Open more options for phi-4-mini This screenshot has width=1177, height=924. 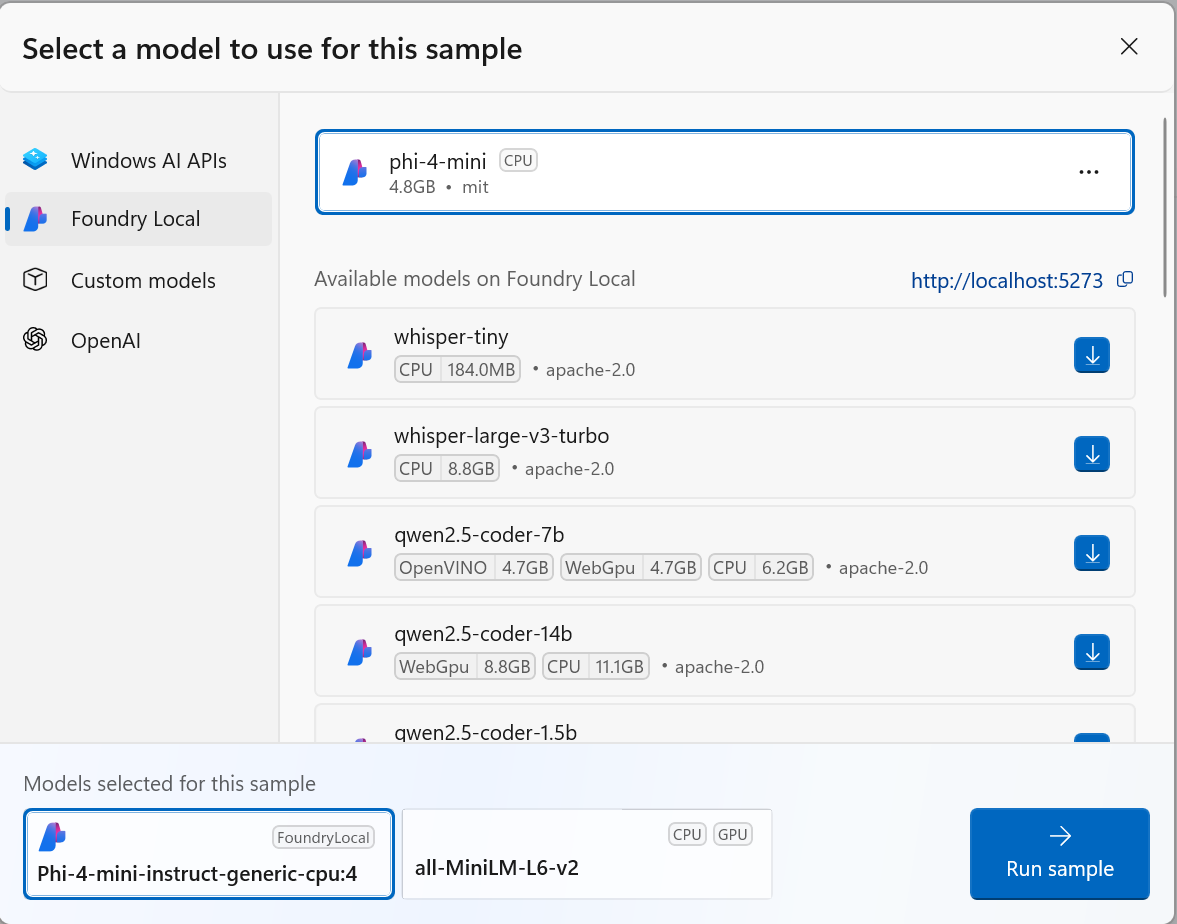[x=1089, y=172]
